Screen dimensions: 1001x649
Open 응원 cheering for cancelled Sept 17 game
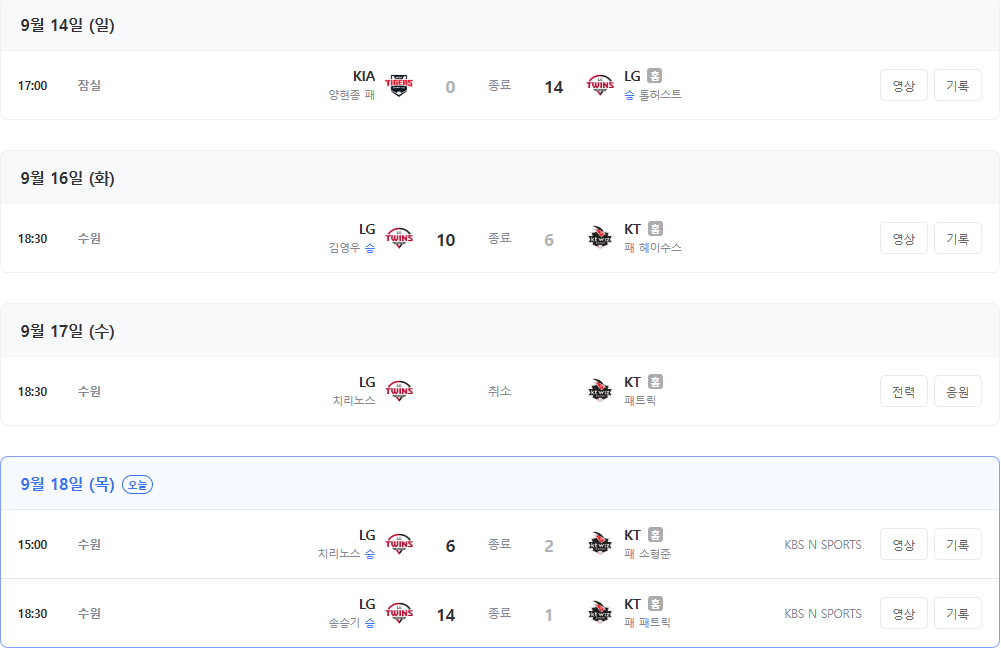pos(958,392)
